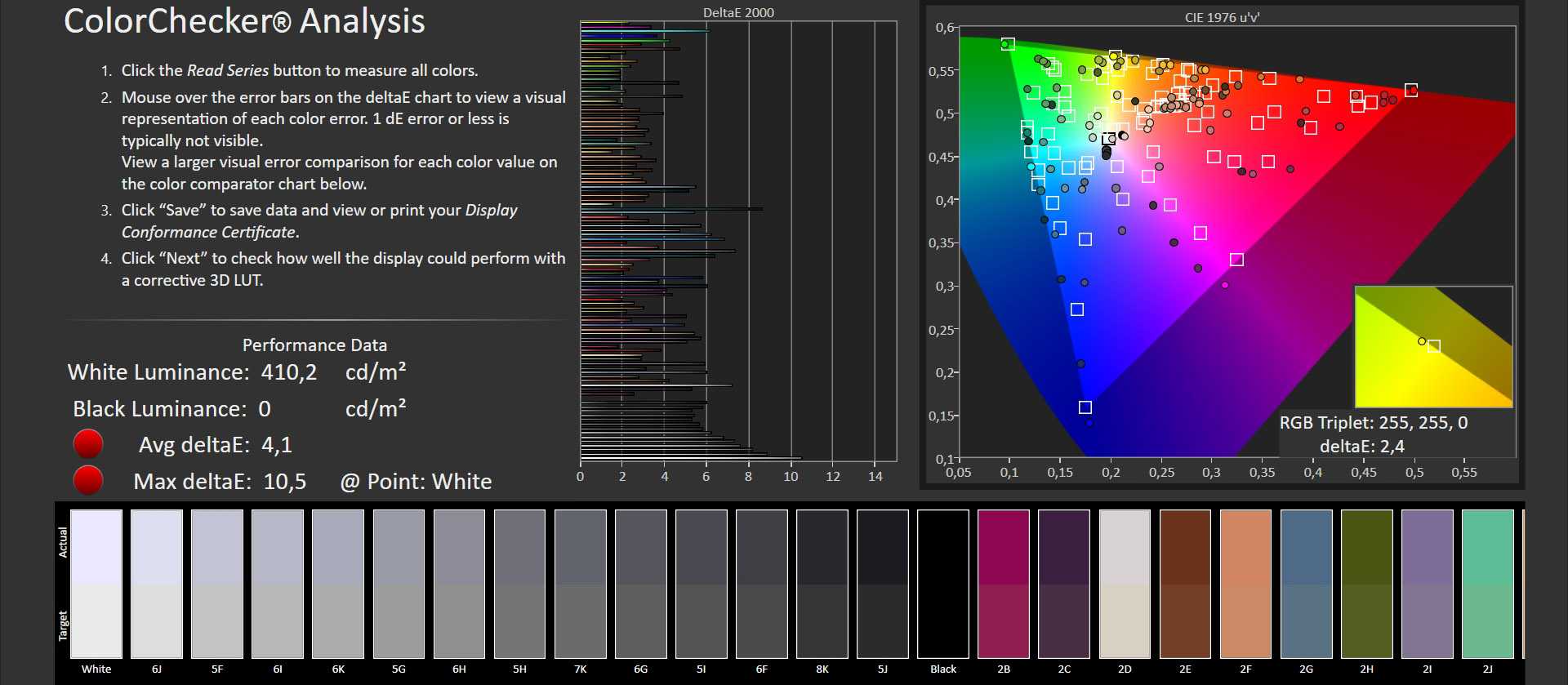Select the 6J gray swatch
This screenshot has height=685, width=1568.
(x=157, y=584)
